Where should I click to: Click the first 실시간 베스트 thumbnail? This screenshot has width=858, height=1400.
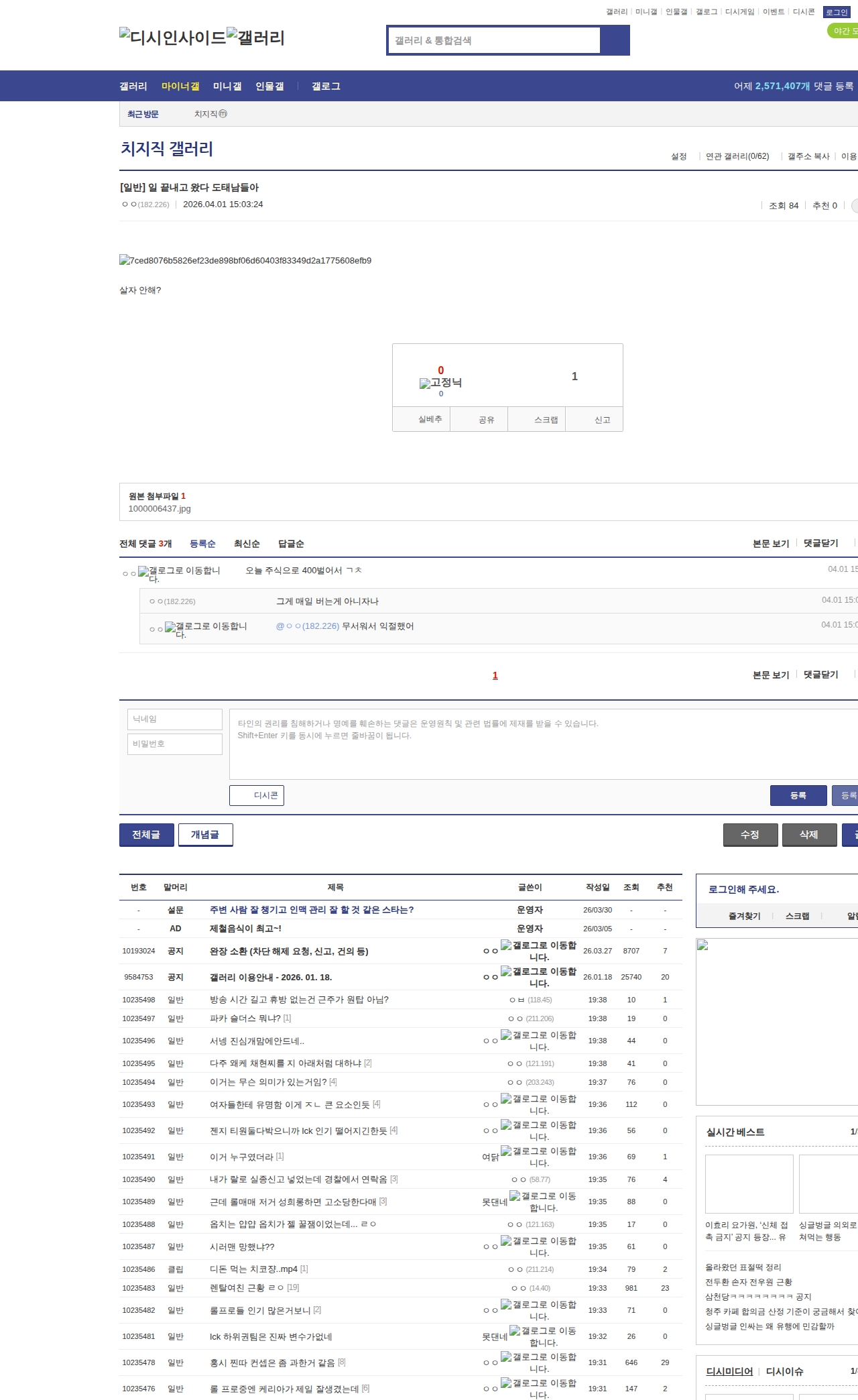(749, 1184)
